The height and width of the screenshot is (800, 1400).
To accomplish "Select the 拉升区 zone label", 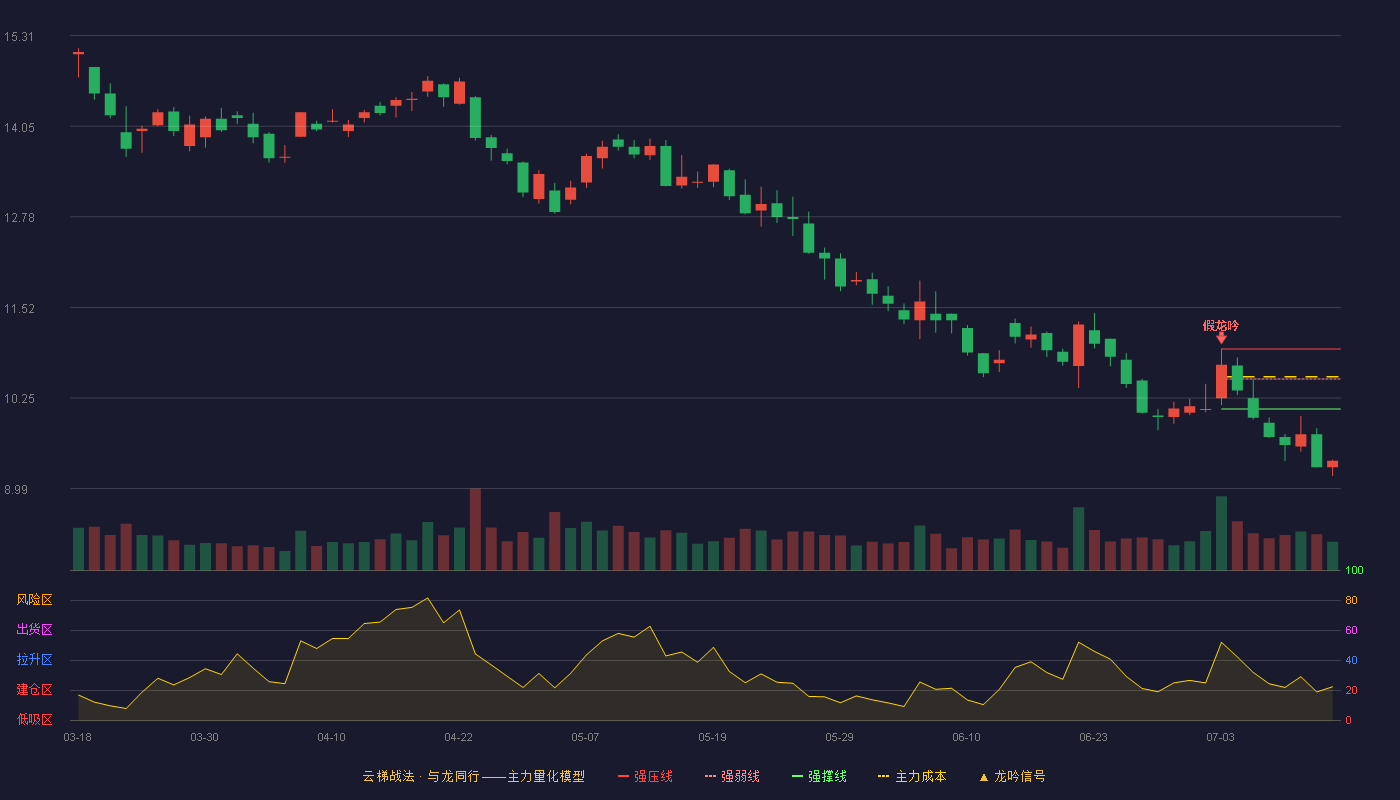I will tap(34, 660).
